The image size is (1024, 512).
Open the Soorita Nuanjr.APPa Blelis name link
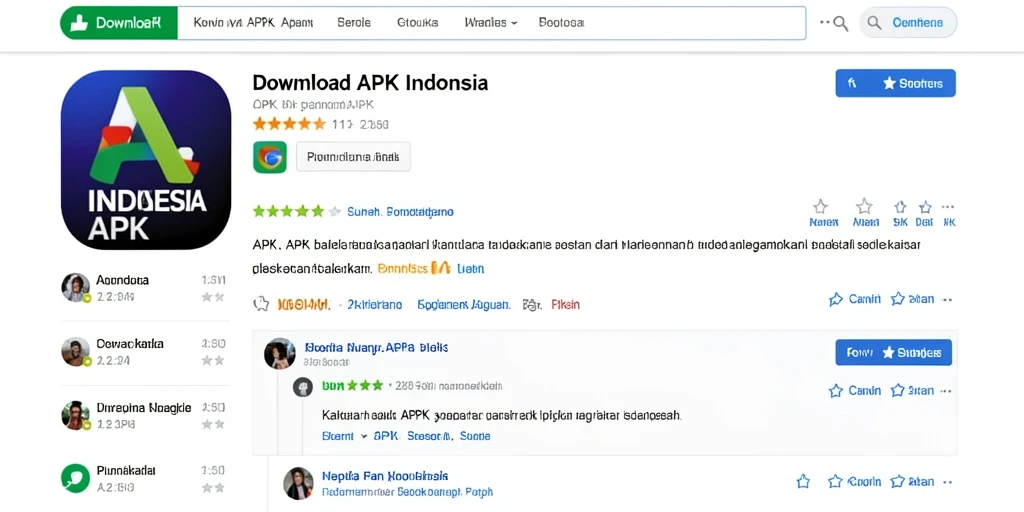376,347
